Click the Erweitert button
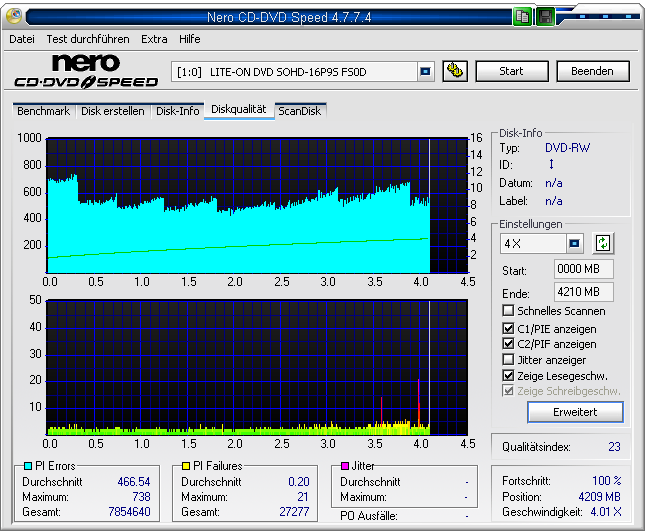 click(x=575, y=412)
